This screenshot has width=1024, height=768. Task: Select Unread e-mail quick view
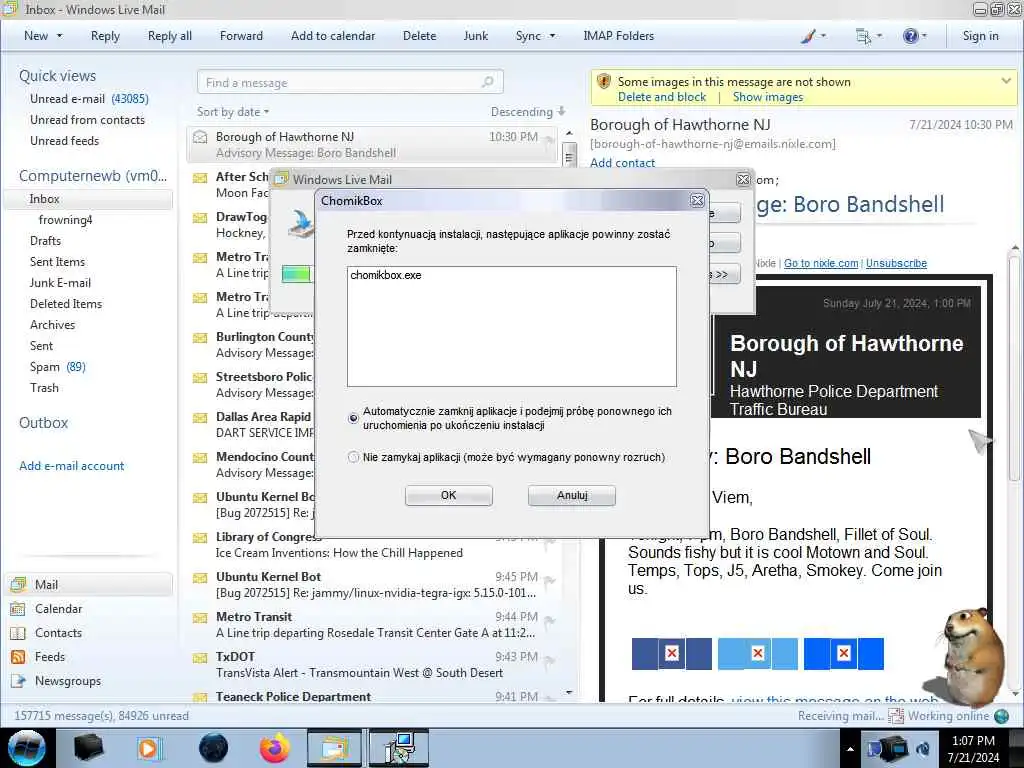[89, 99]
